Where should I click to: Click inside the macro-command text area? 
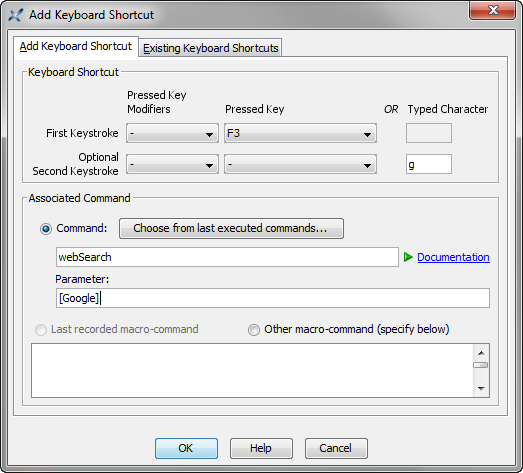click(252, 370)
